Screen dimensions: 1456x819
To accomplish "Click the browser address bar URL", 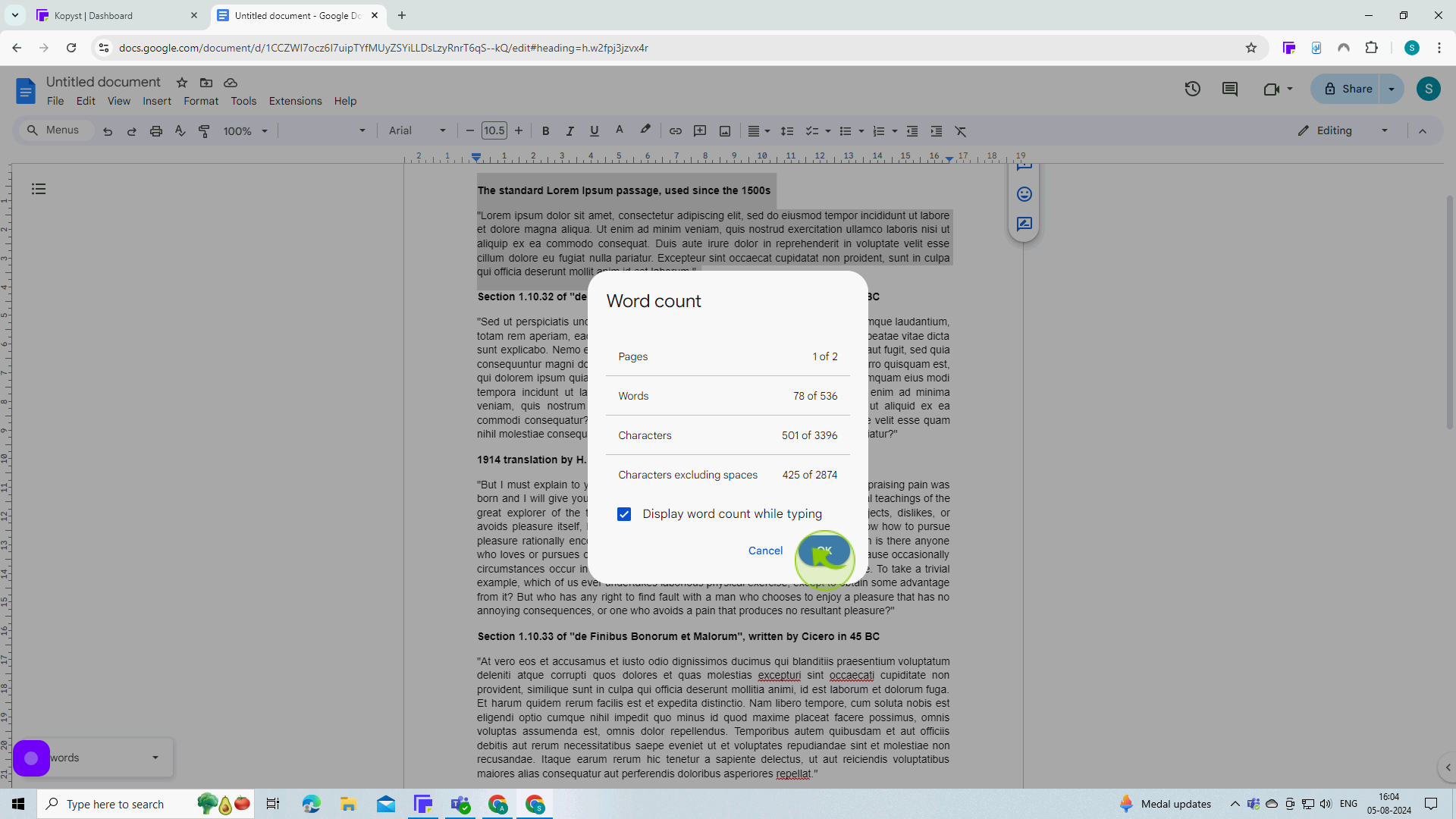I will pos(383,48).
